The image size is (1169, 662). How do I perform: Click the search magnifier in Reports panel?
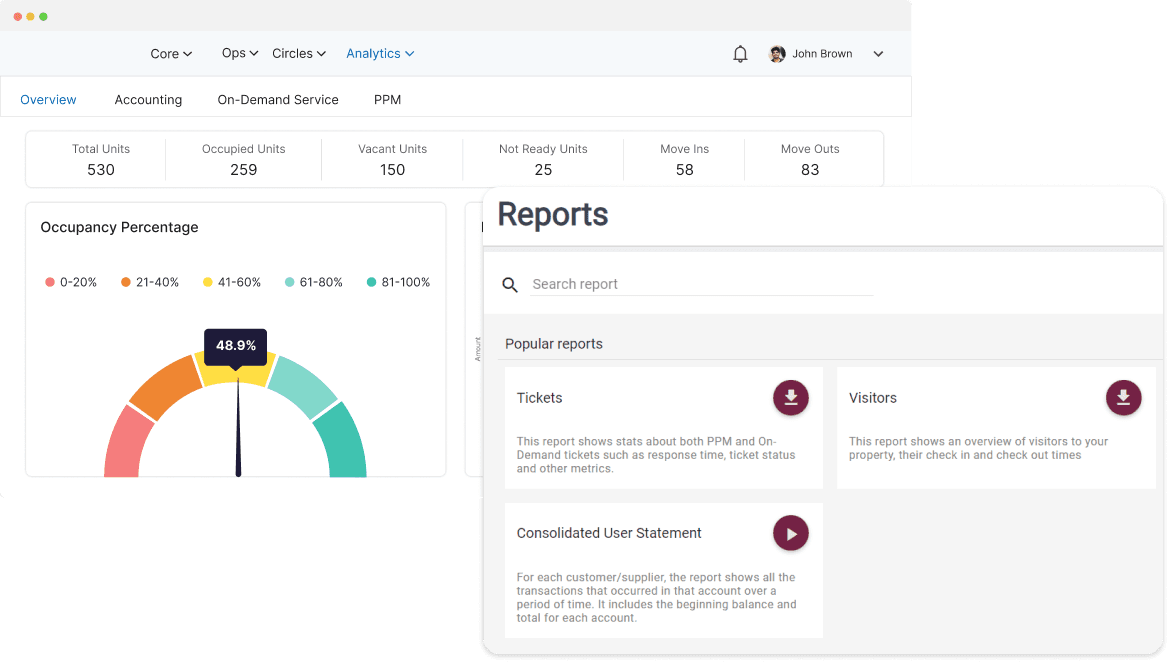(510, 285)
